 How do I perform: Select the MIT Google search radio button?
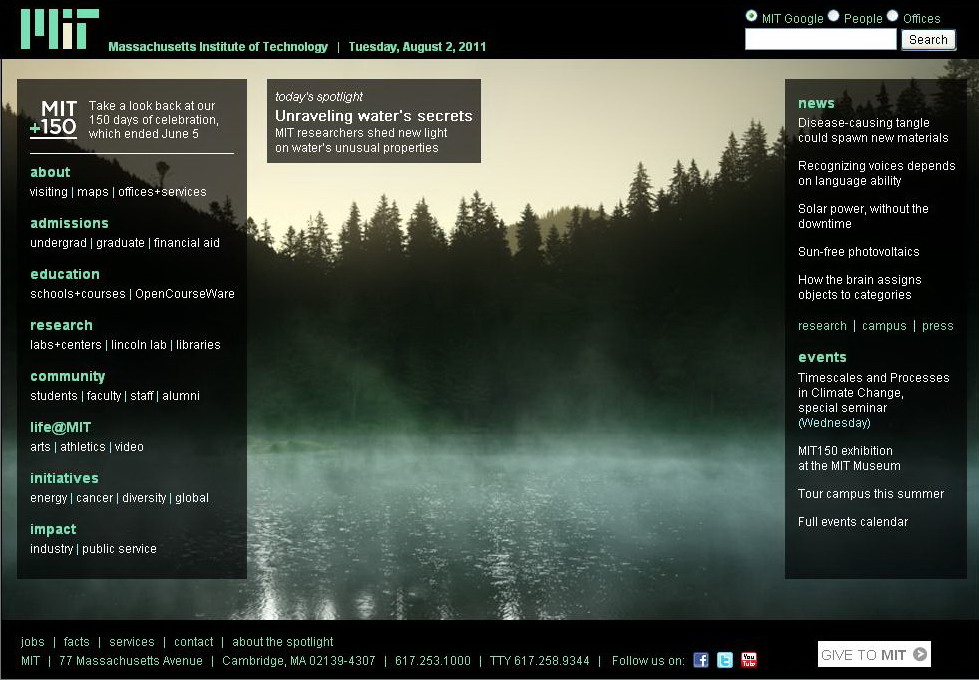[752, 16]
